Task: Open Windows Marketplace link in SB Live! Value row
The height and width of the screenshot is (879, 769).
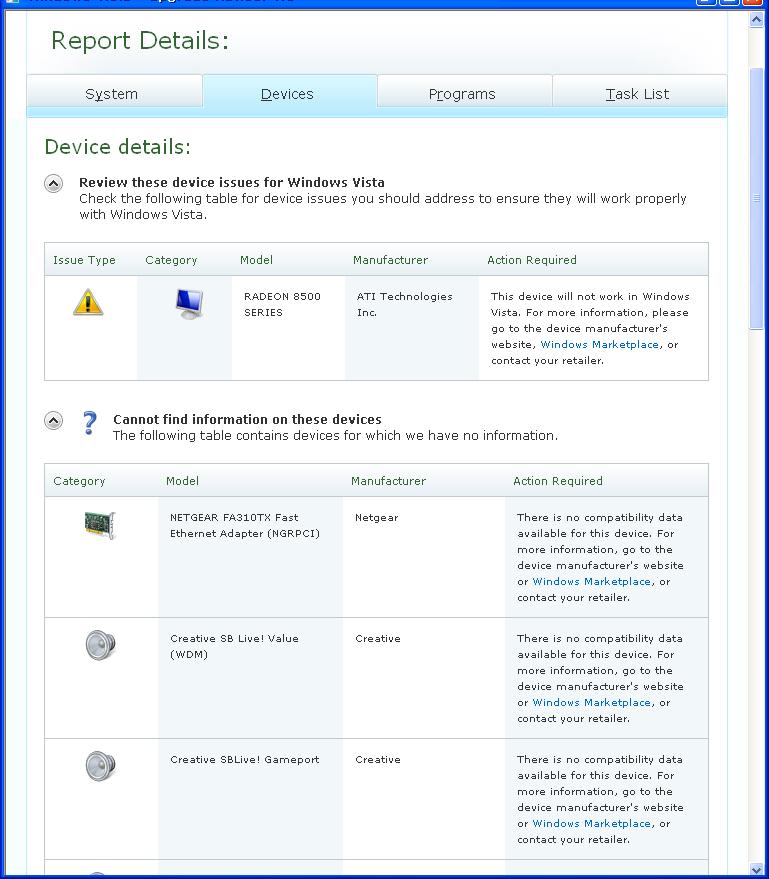Action: click(x=591, y=703)
